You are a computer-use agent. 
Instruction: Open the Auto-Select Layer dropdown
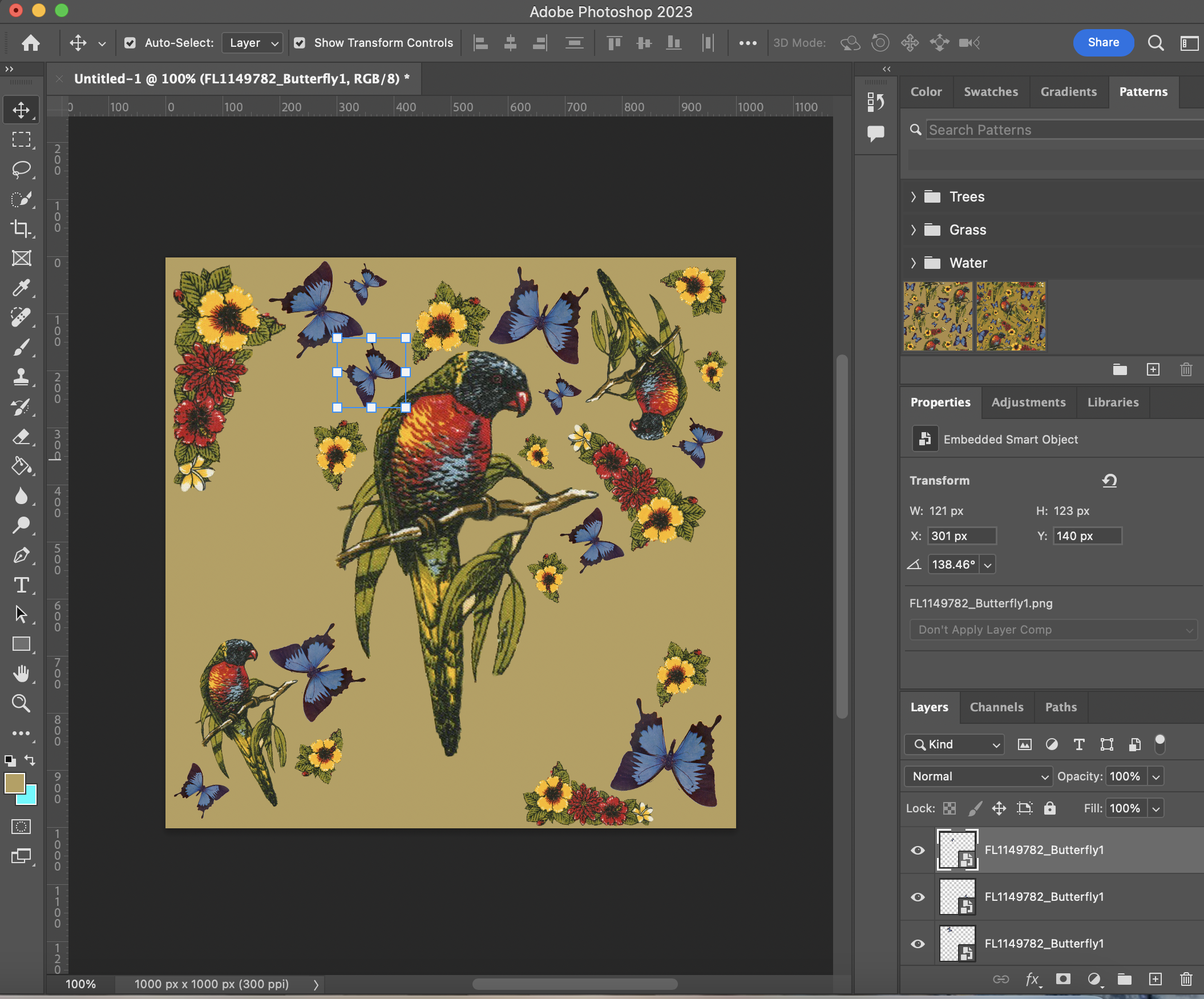point(252,43)
